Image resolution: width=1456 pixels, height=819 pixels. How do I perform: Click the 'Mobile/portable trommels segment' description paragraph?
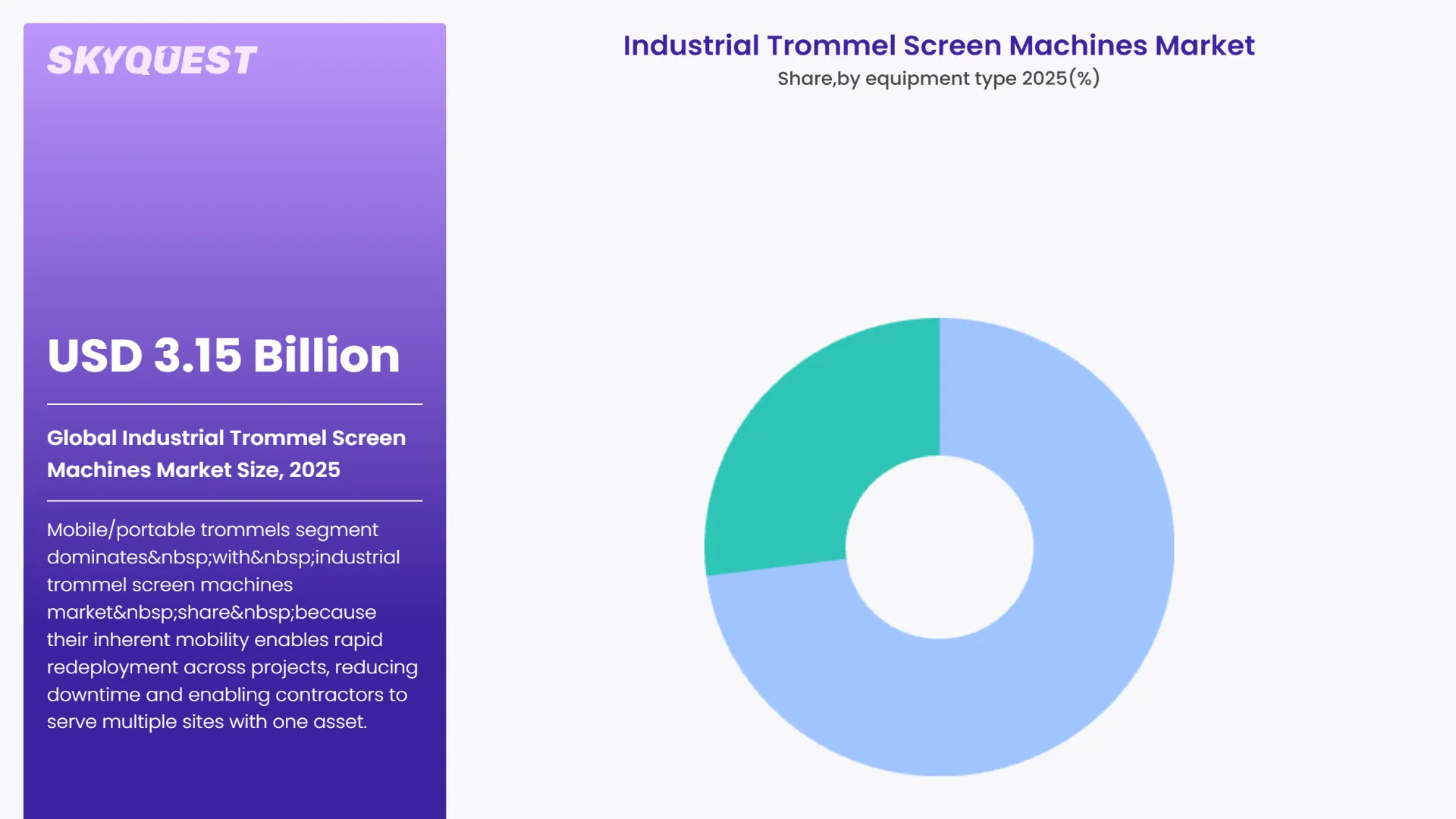[232, 626]
